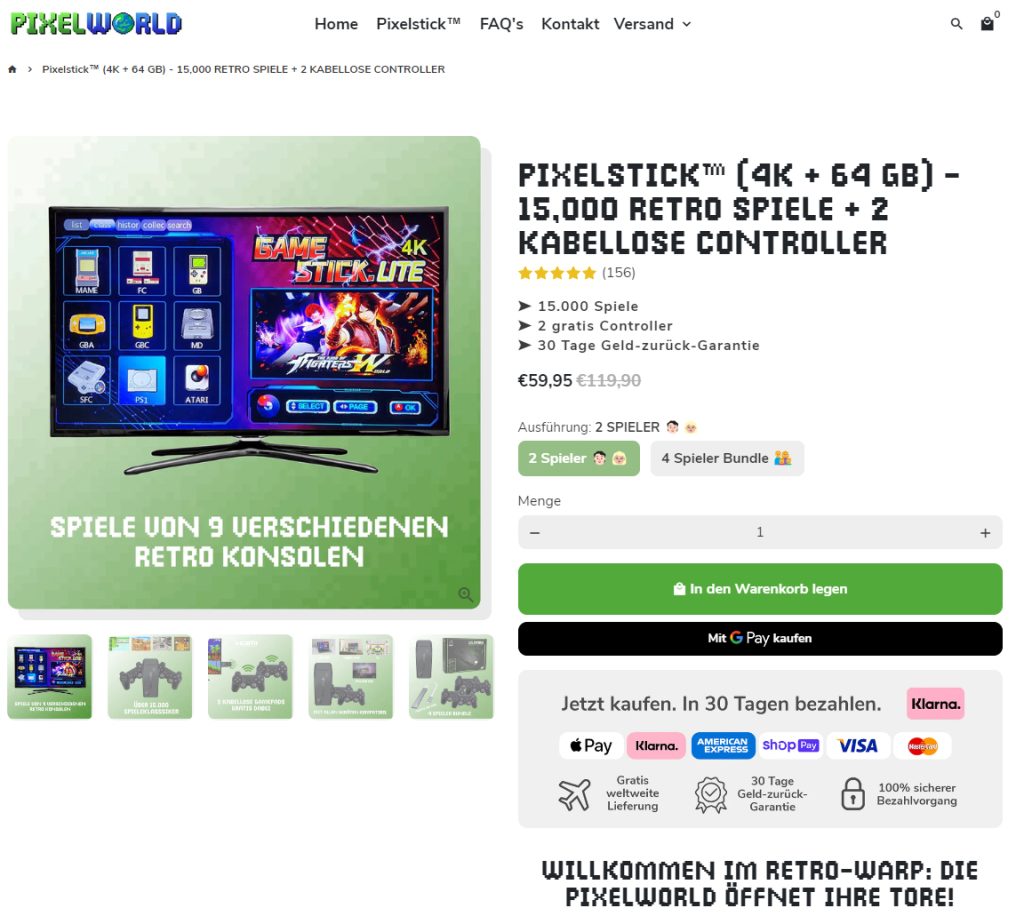Screen dimensions: 1024x924
Task: Open the Kontakt page link
Action: point(569,24)
